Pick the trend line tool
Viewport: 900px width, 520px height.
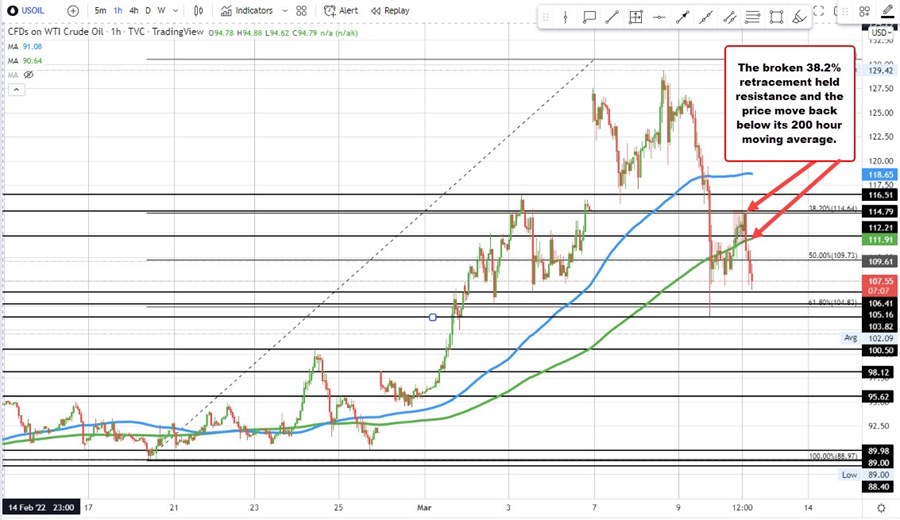(612, 17)
